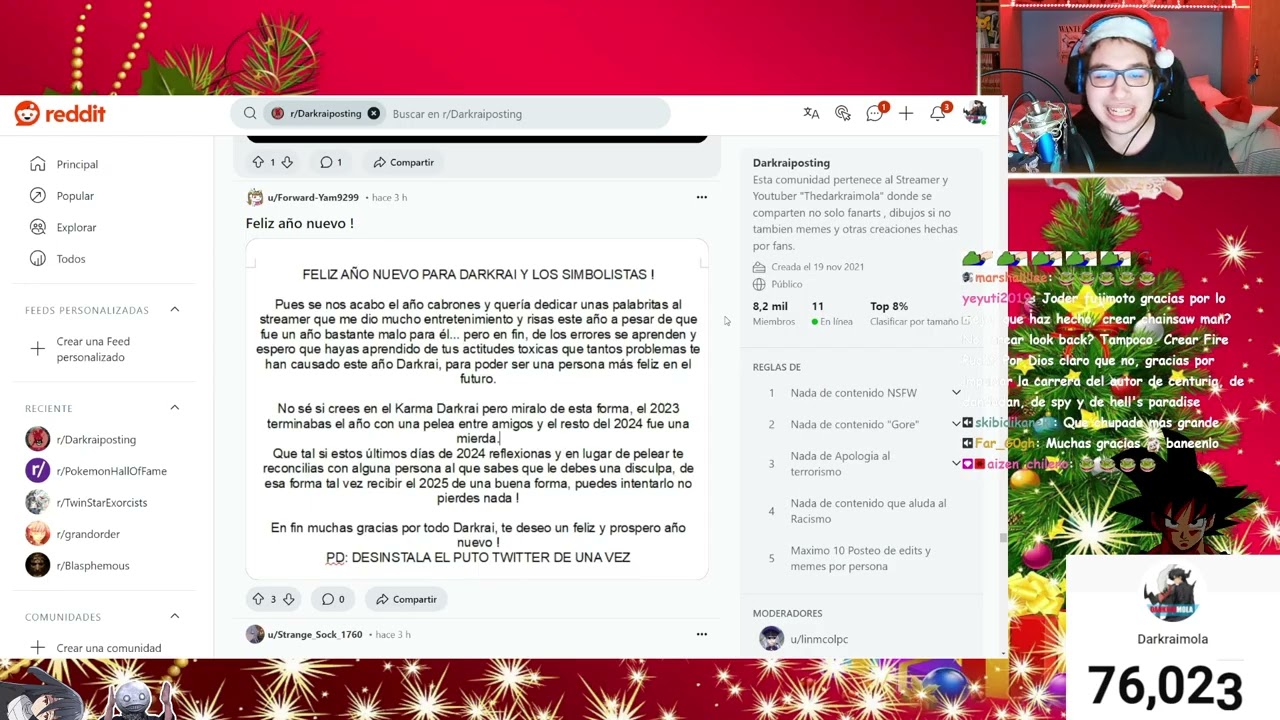Click the 8,2 mil Miembros stat
This screenshot has width=1280, height=720.
pos(773,313)
